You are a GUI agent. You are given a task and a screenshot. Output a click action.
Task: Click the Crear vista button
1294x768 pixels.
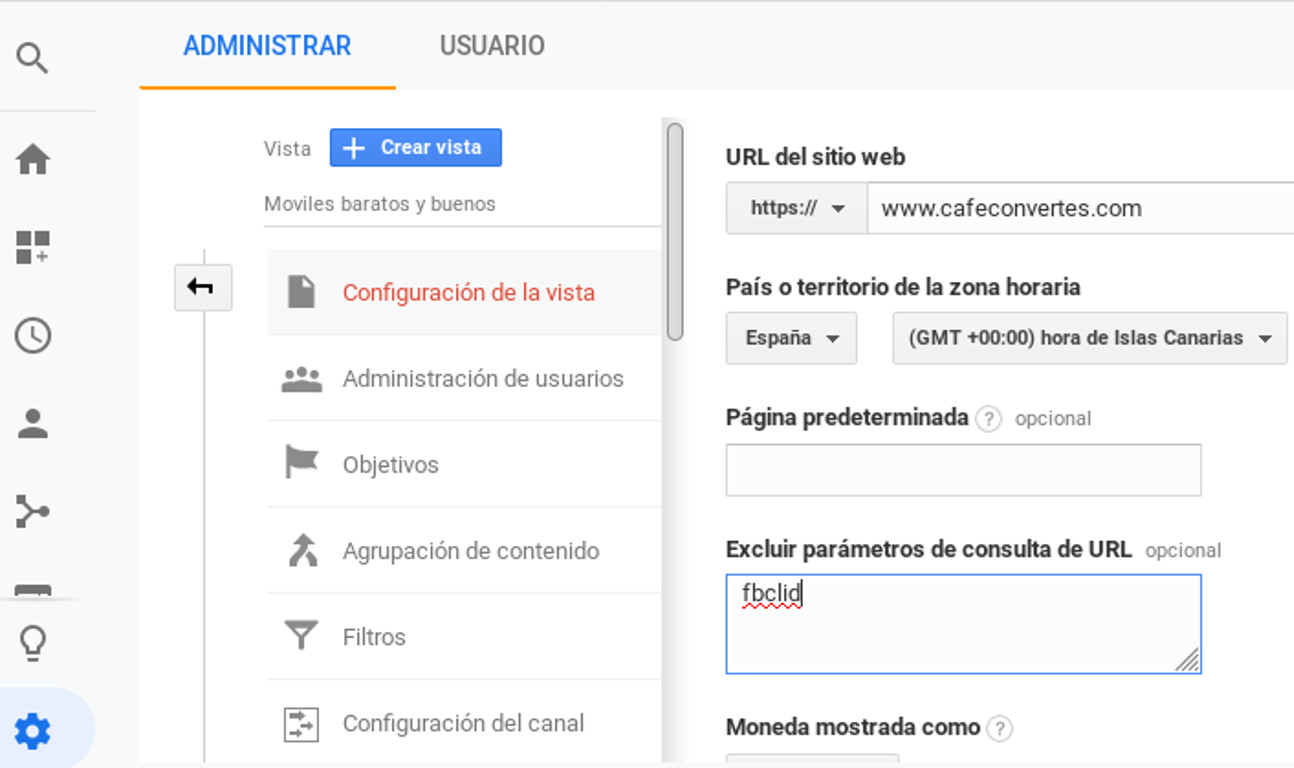pos(415,147)
